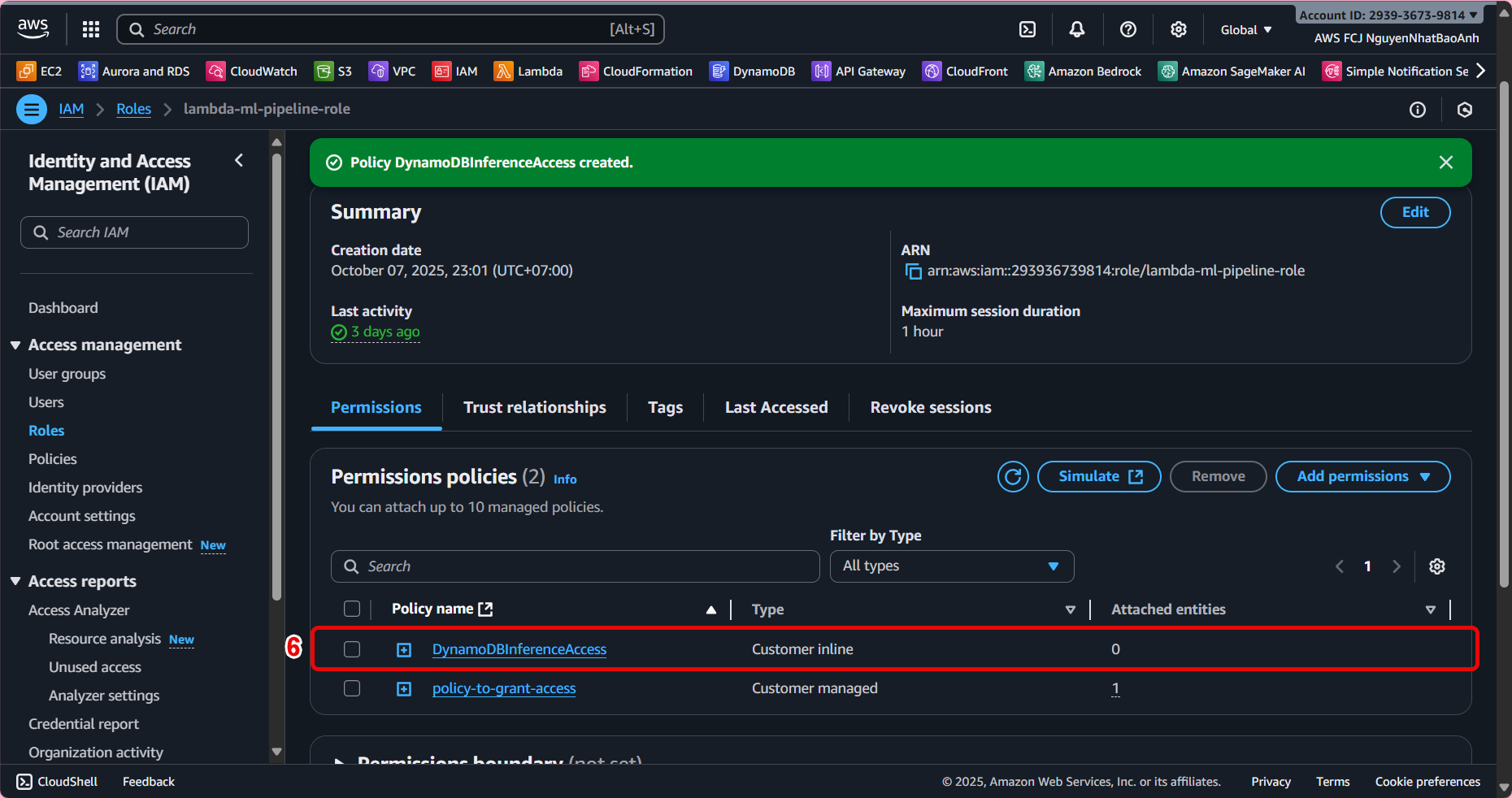Check the DynamoDBInferenceAccess policy row
Image resolution: width=1512 pixels, height=798 pixels.
point(352,649)
